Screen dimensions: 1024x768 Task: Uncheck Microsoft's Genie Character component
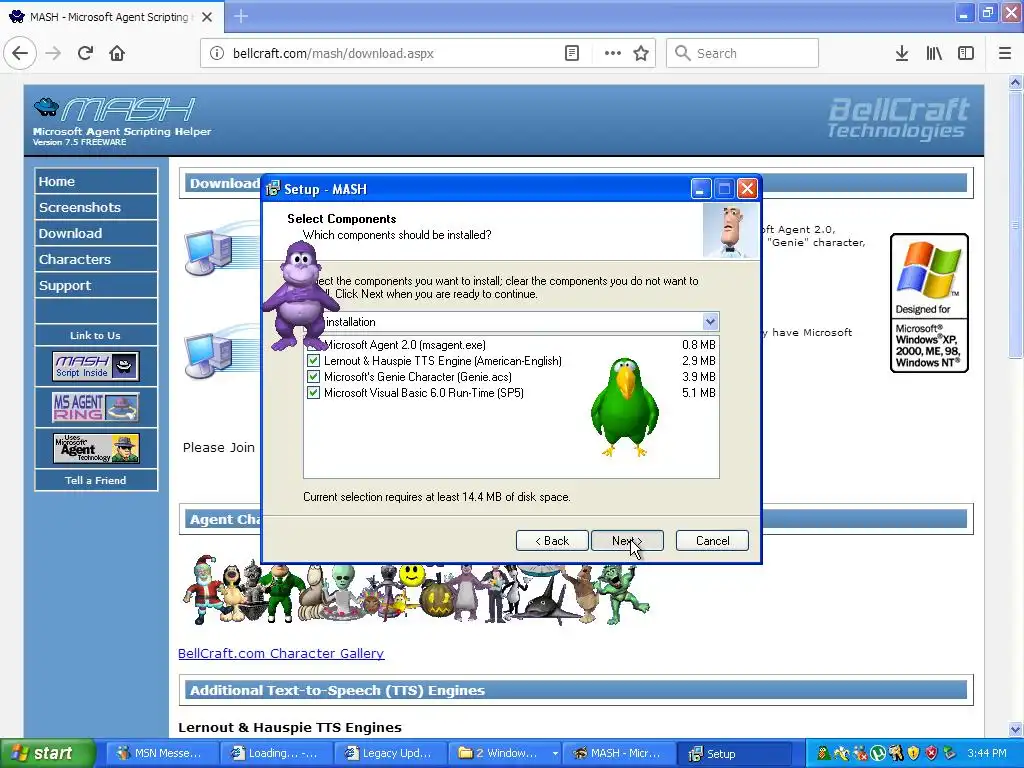(313, 377)
